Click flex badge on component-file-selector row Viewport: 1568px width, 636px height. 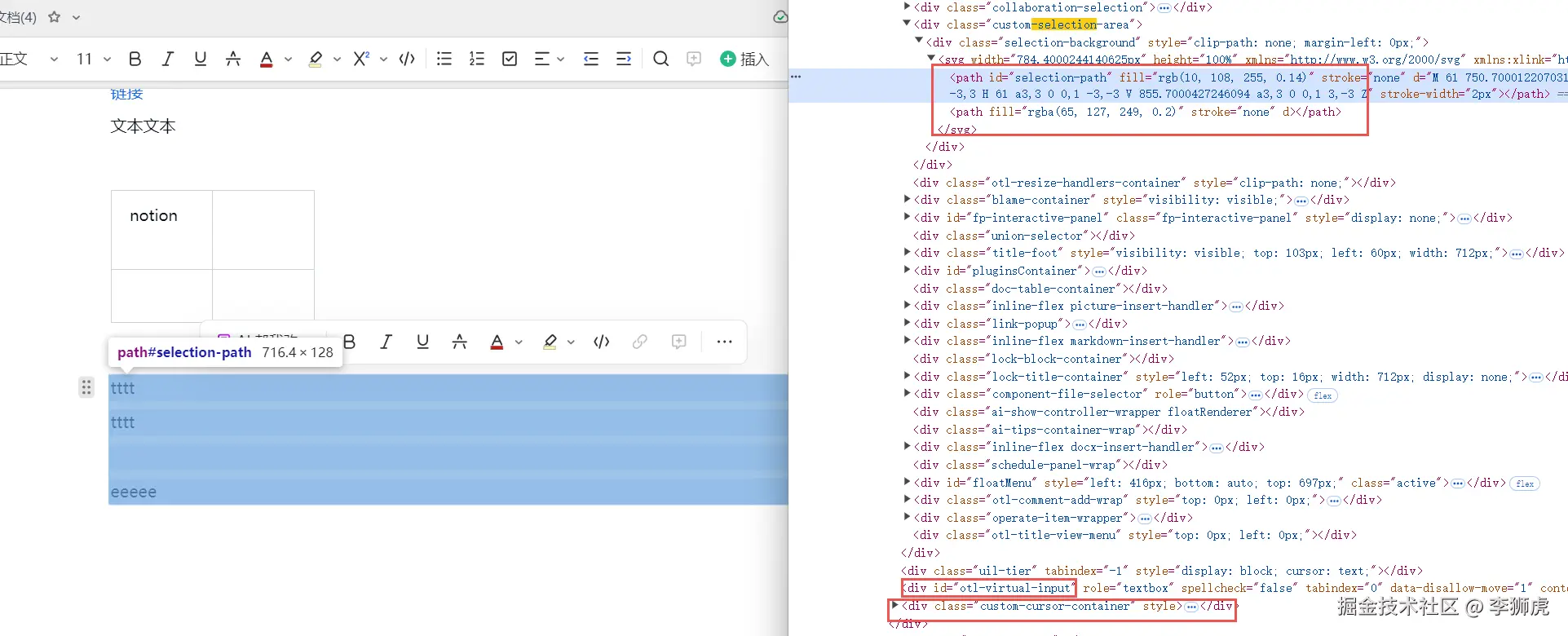[1323, 395]
